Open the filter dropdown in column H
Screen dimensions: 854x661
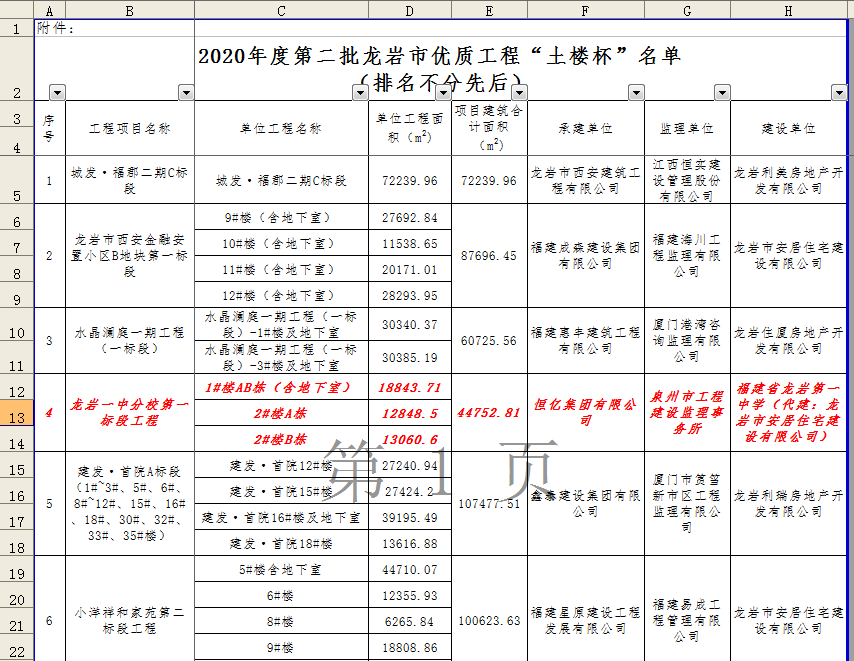tap(838, 92)
